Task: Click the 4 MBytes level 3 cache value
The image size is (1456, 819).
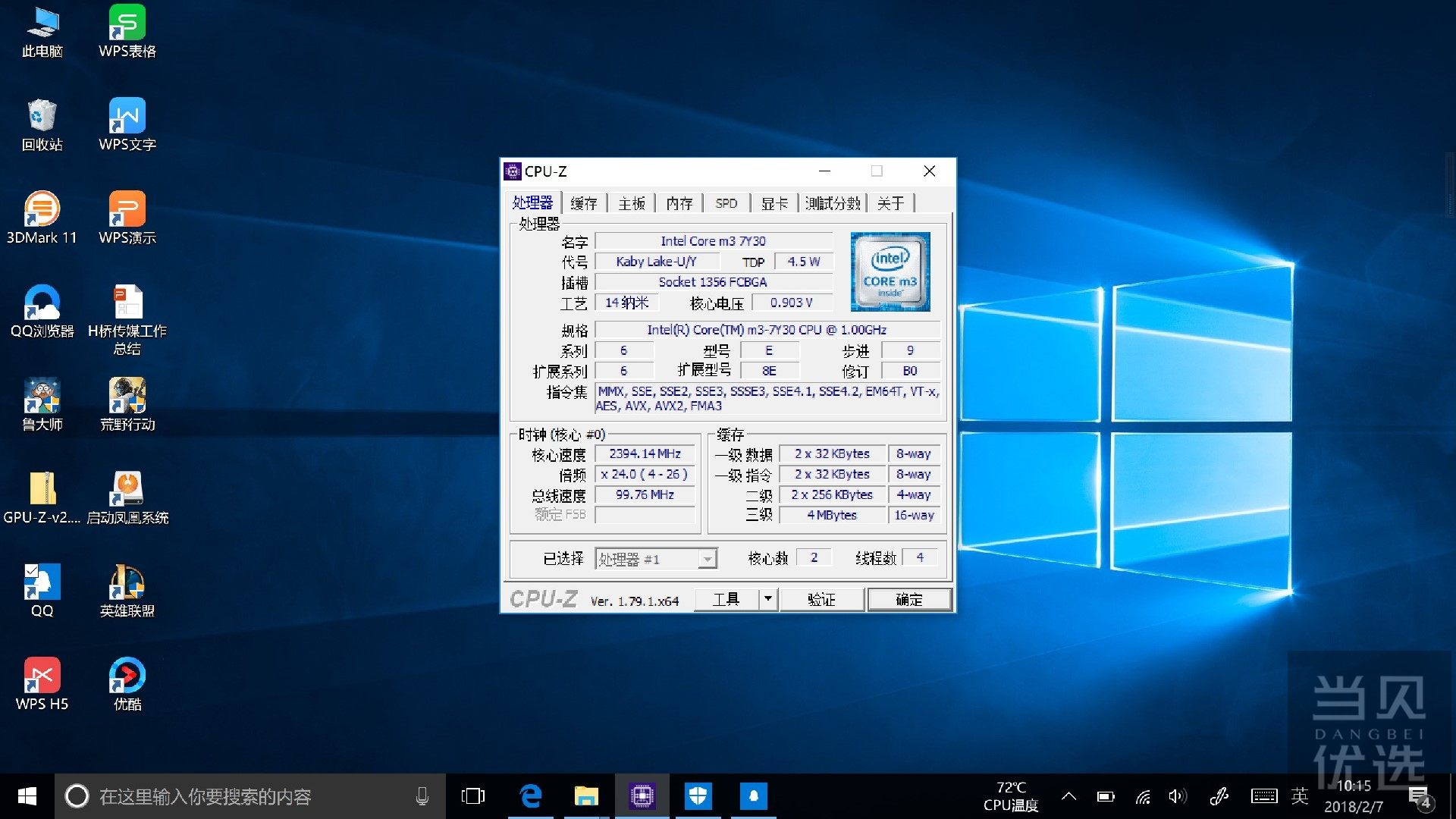Action: tap(832, 515)
